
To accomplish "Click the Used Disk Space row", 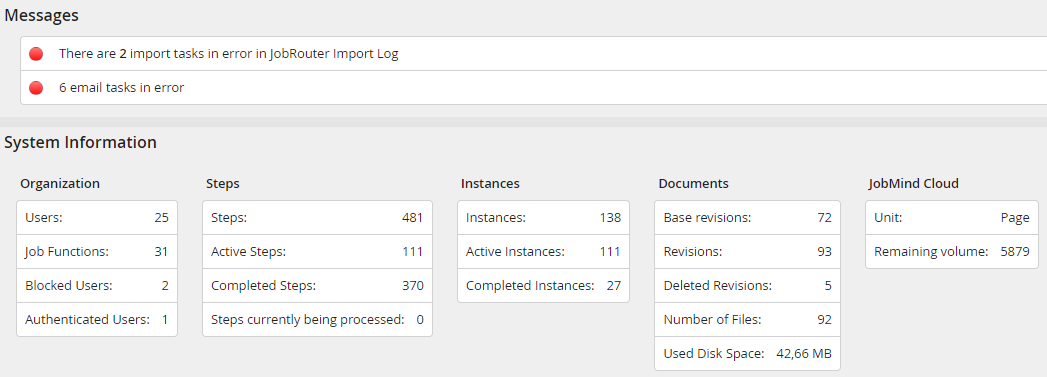I will click(x=747, y=354).
